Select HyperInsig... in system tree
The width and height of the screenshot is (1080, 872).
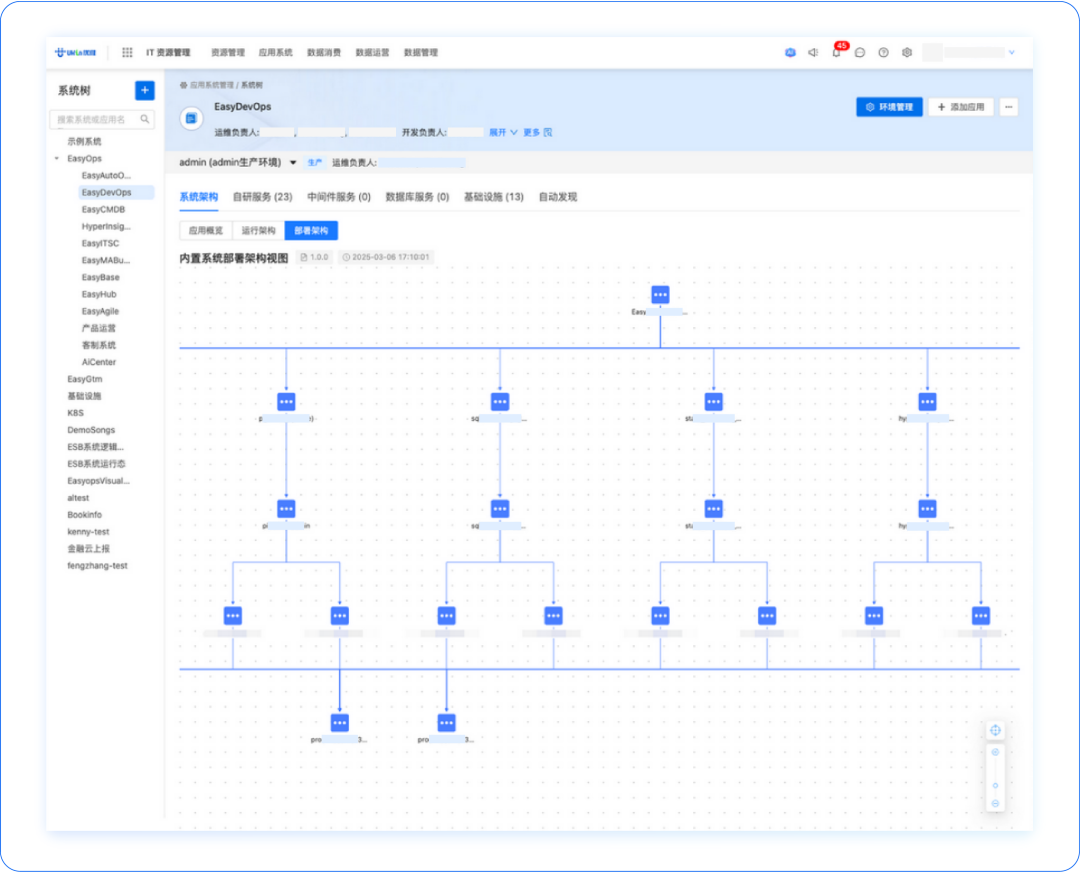coord(106,227)
